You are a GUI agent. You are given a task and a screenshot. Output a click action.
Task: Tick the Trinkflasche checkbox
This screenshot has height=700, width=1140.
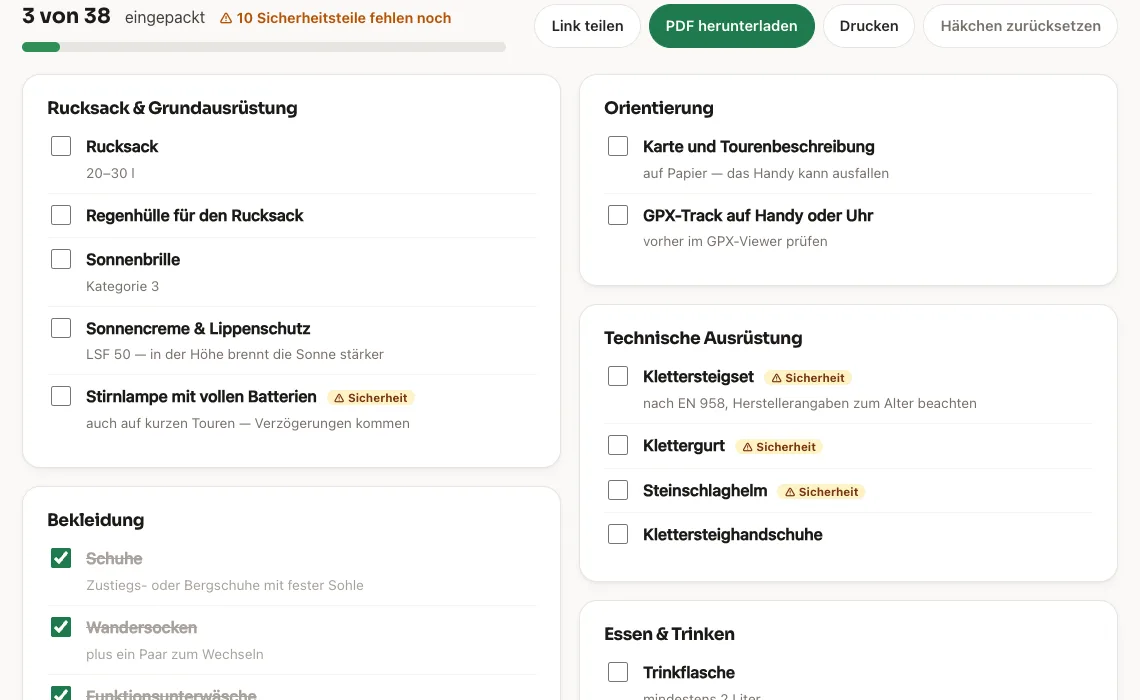[x=618, y=672]
